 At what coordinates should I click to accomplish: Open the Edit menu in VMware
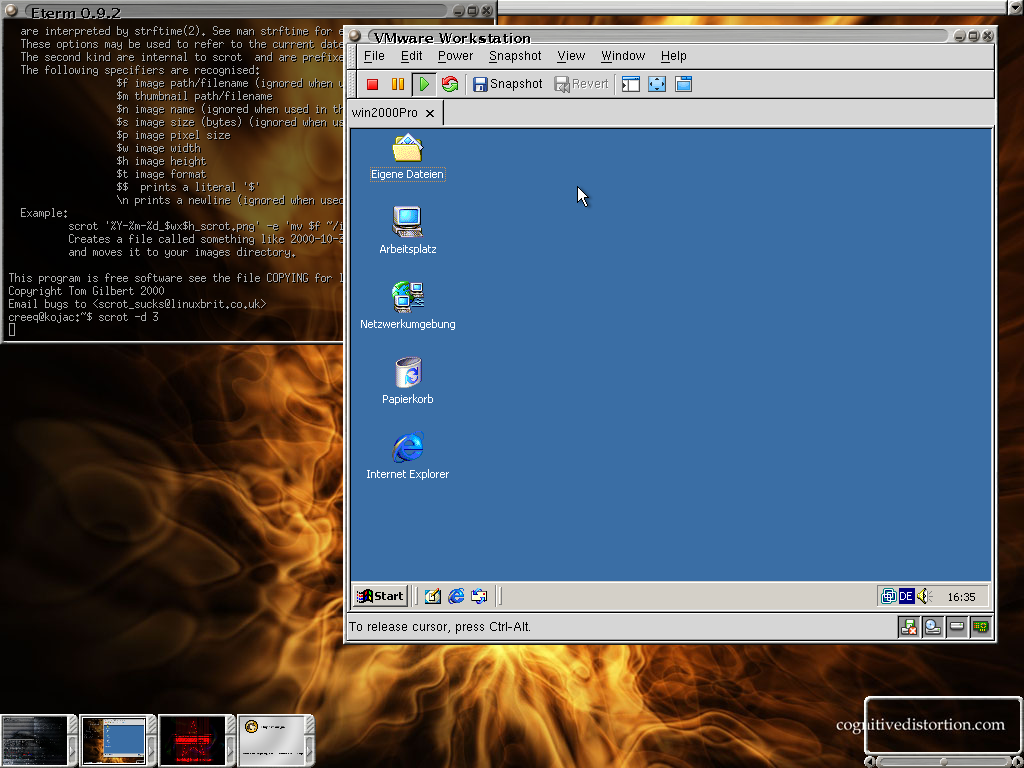point(411,56)
